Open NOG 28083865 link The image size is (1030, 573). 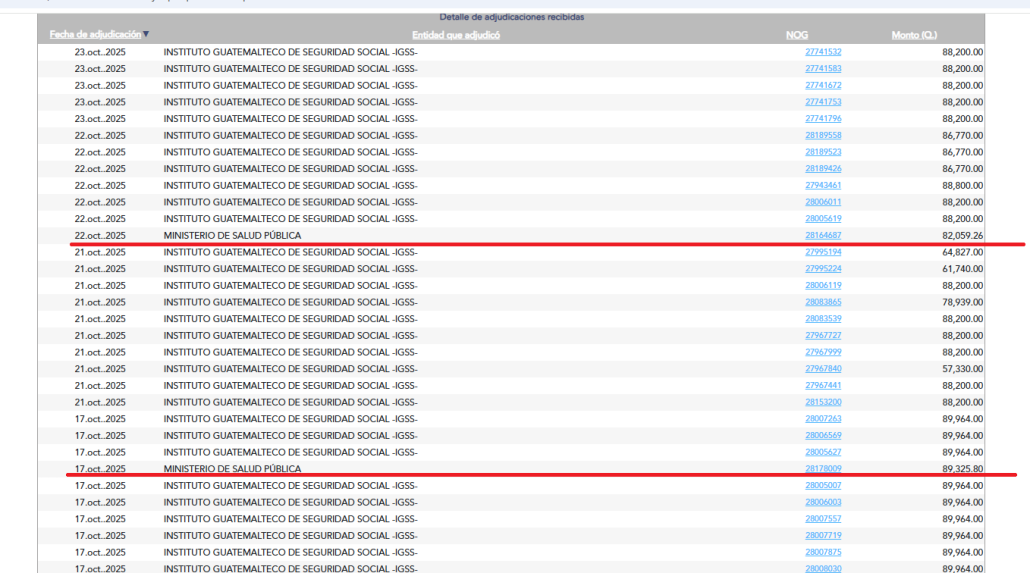tap(823, 302)
